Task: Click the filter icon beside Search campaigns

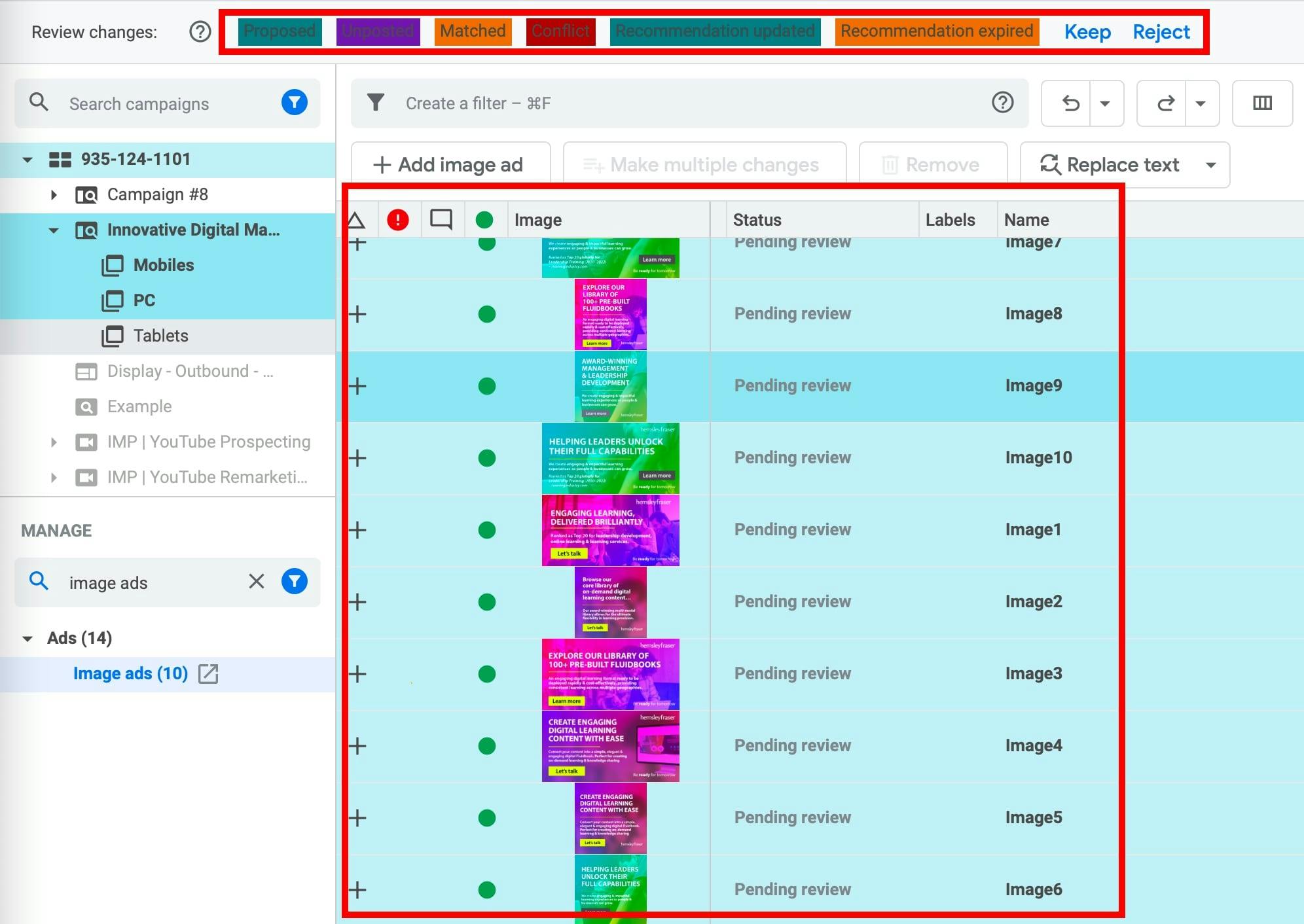Action: 295,103
